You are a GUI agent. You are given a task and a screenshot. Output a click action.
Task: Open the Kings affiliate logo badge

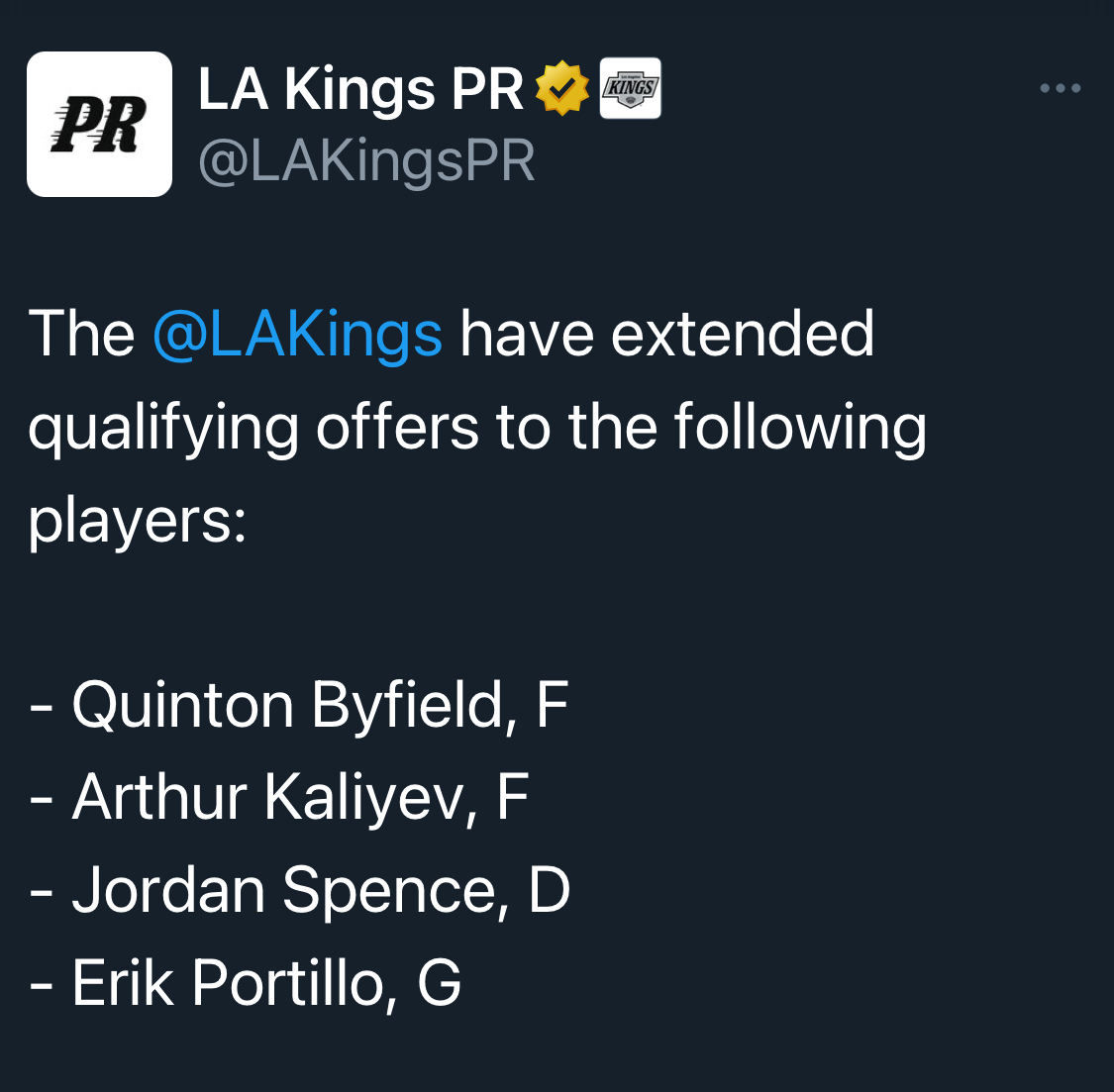[x=630, y=88]
